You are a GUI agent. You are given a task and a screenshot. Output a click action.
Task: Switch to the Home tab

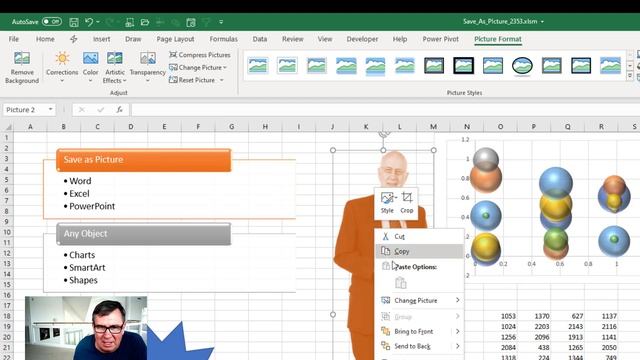45,39
